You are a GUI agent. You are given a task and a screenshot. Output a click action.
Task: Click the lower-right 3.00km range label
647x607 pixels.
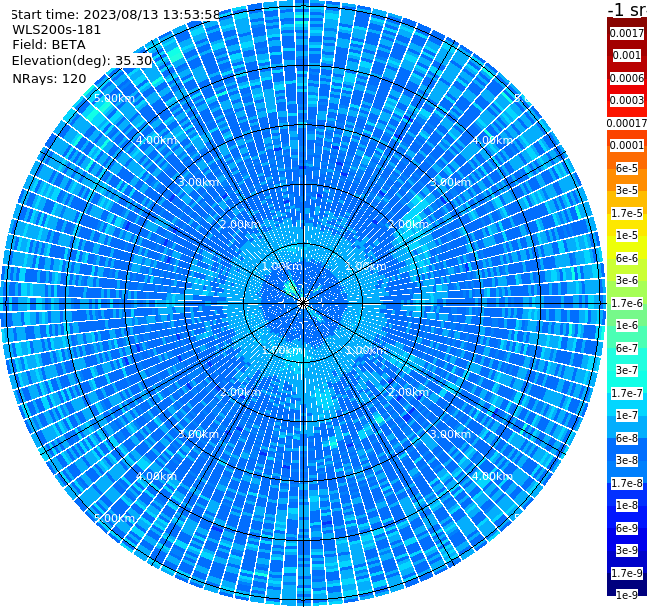[451, 434]
